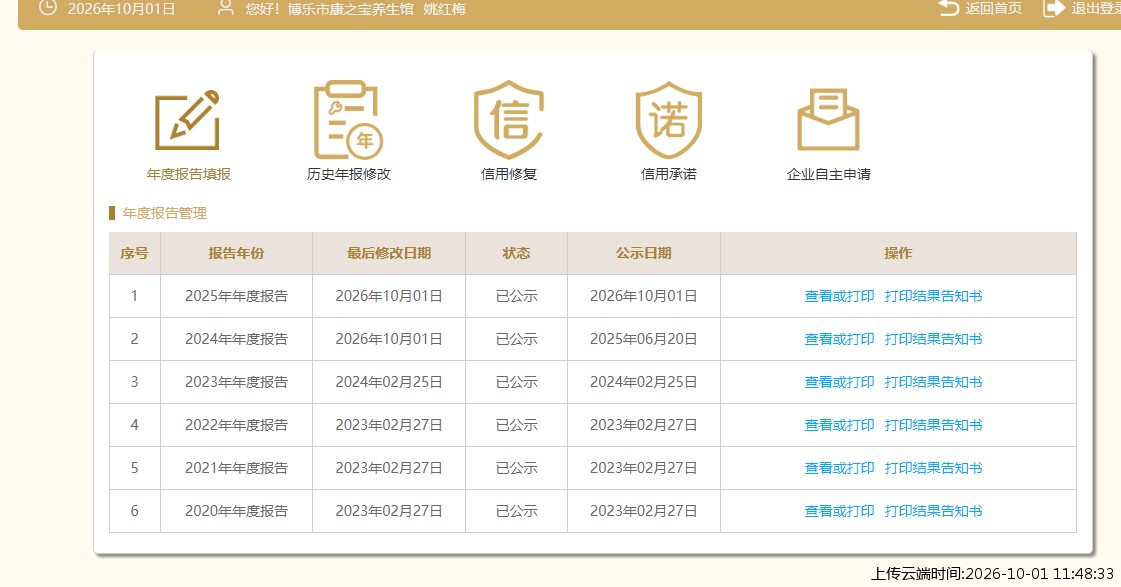Print result notice for 2021年年度报告

(934, 468)
